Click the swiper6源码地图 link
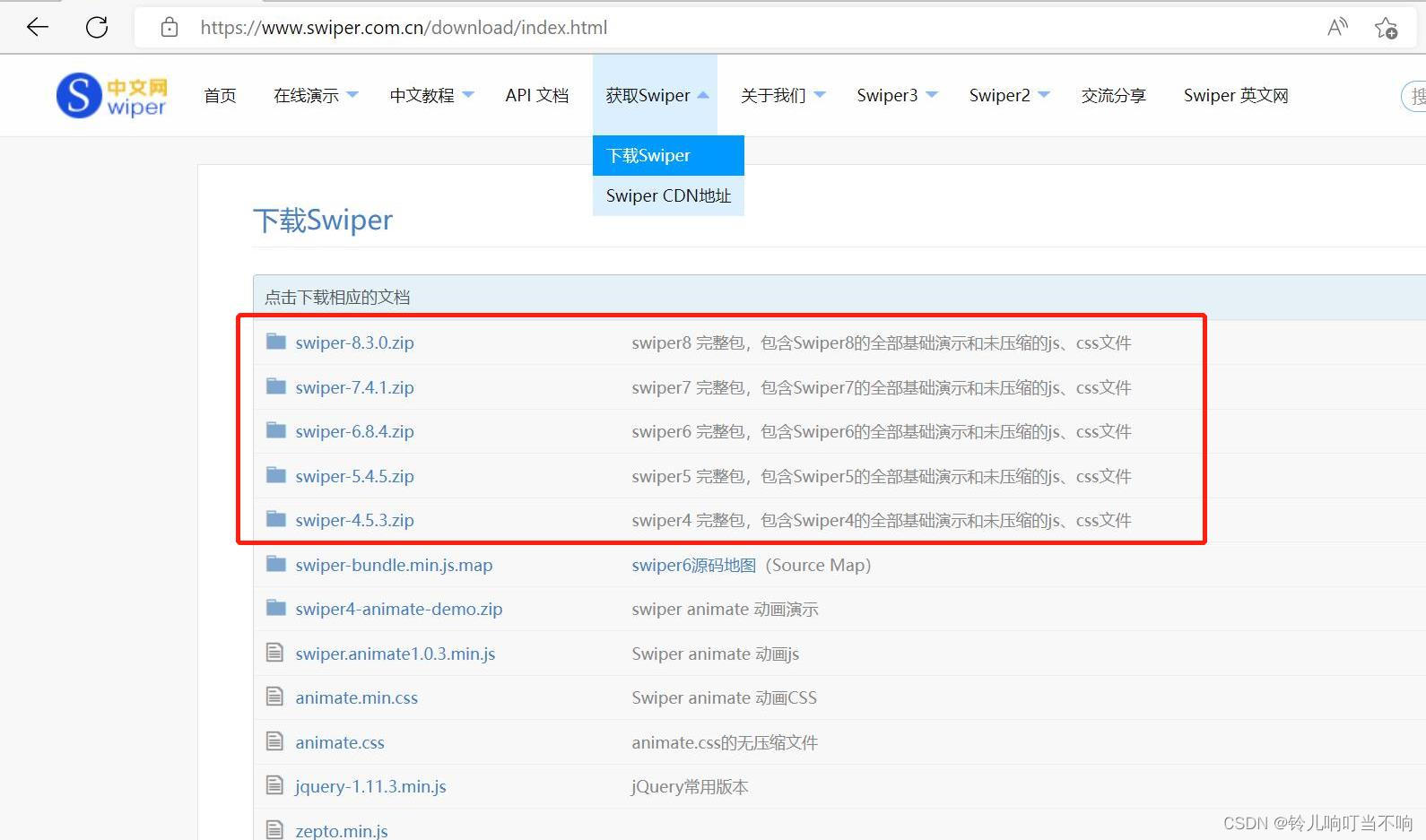 point(694,565)
